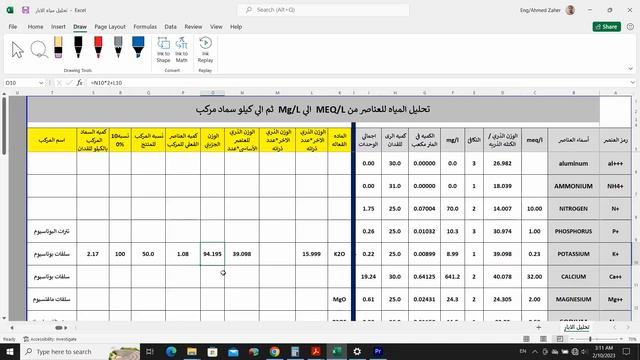Click the vertical scrollbar thumb on left
640x360 pixels.
(4, 126)
